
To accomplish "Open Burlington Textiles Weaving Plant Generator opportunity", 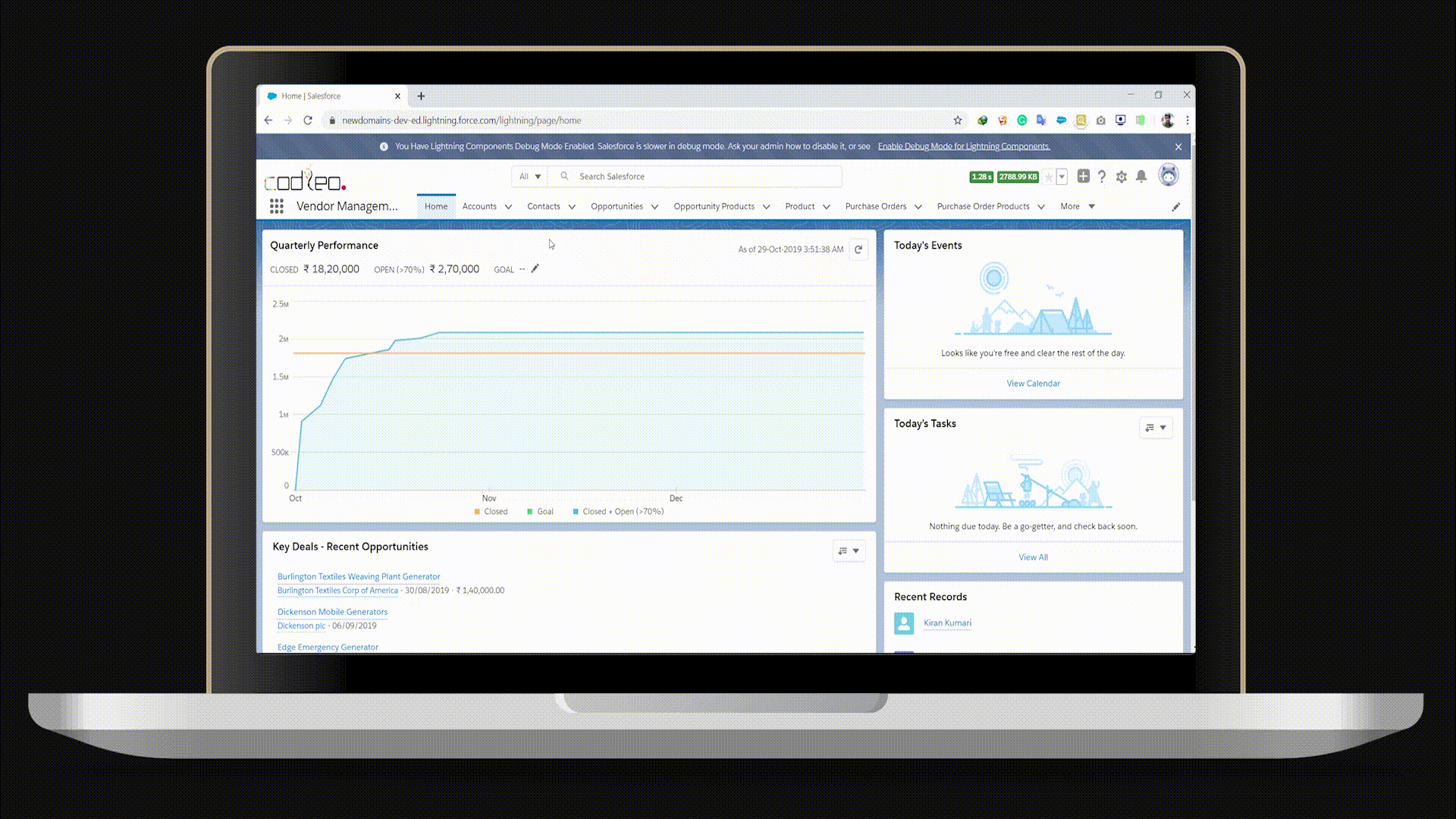I will pyautogui.click(x=359, y=577).
